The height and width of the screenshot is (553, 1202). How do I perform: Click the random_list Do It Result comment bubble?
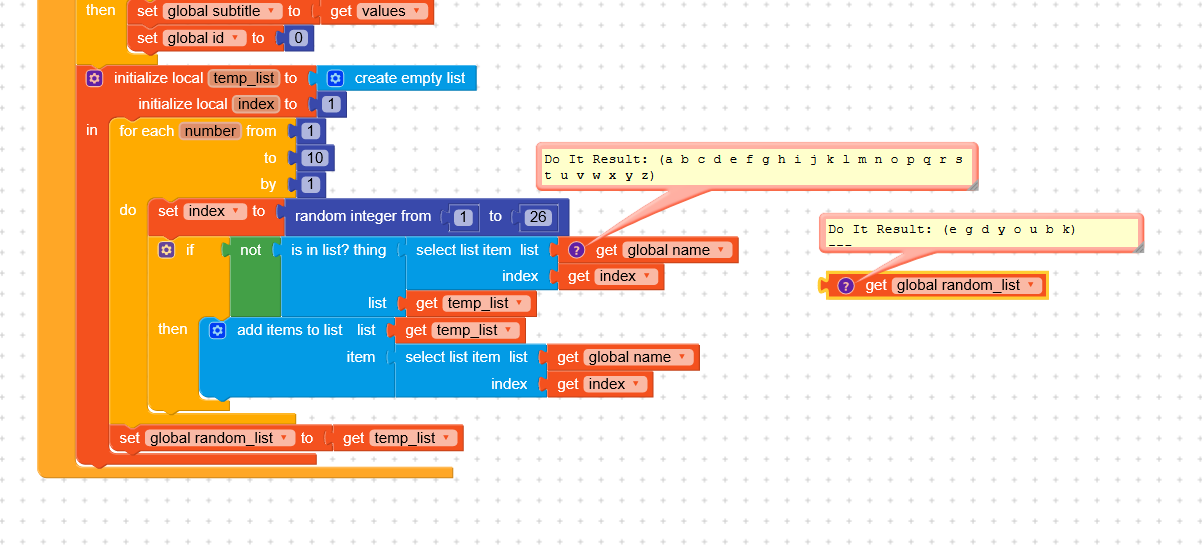pyautogui.click(x=980, y=234)
